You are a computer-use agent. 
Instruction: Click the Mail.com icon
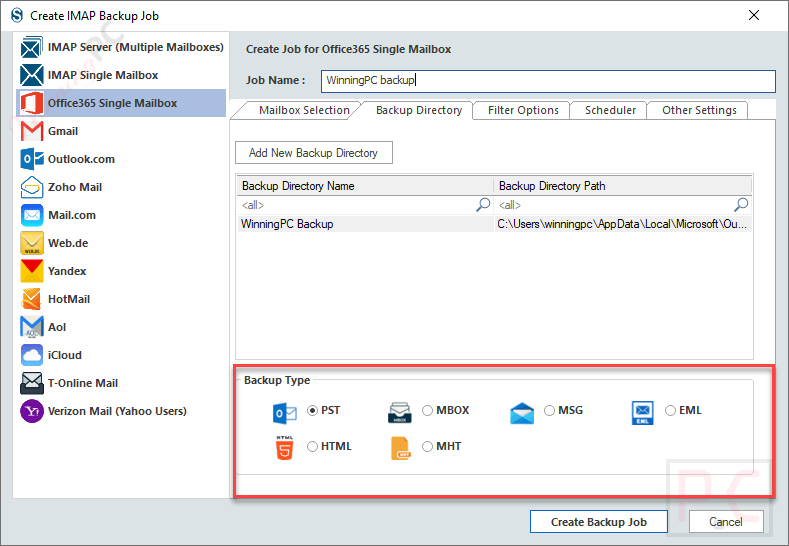click(x=32, y=215)
